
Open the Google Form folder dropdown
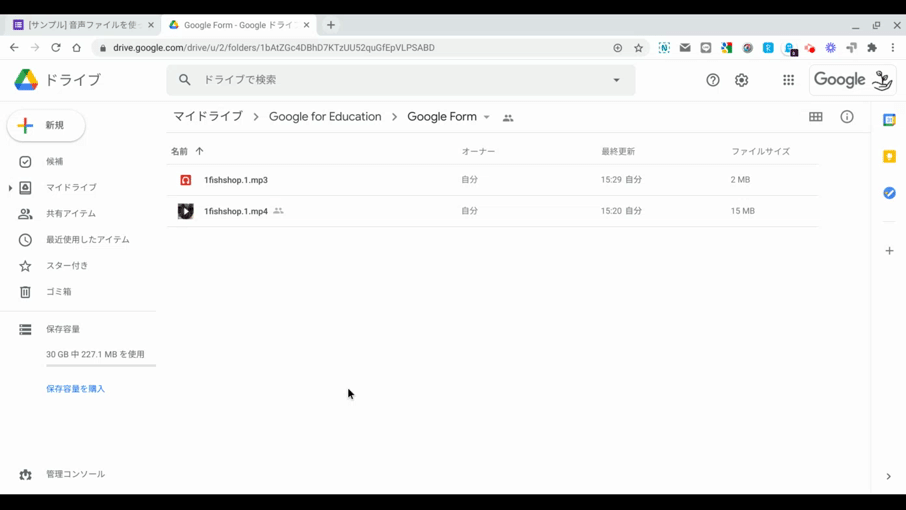(487, 118)
